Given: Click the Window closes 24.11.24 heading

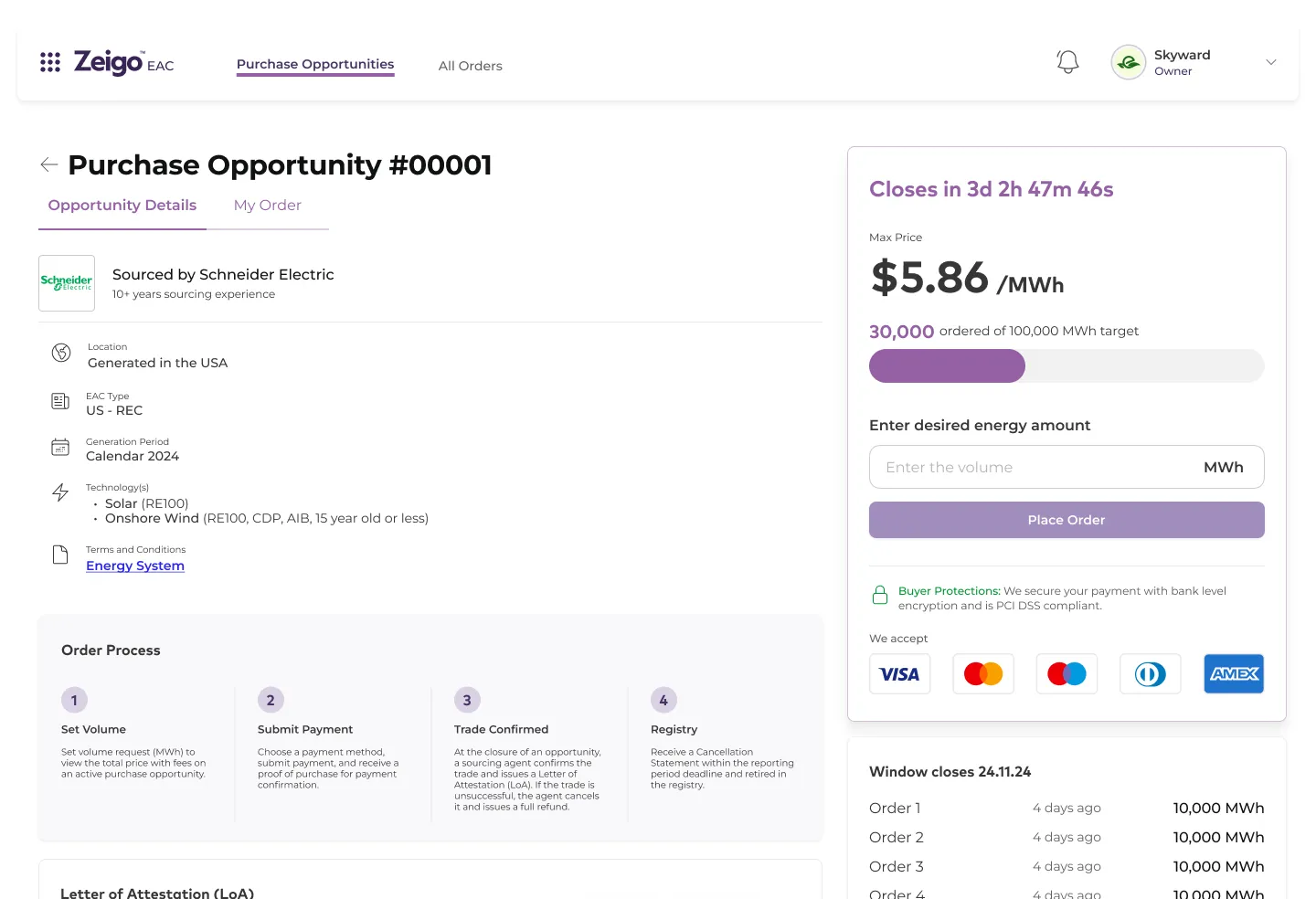Looking at the screenshot, I should pos(950,772).
